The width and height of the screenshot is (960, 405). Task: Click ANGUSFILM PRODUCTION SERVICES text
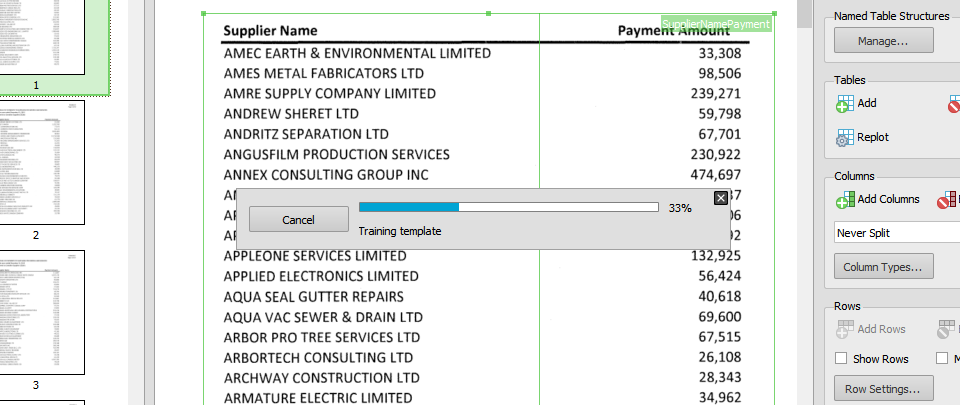337,154
